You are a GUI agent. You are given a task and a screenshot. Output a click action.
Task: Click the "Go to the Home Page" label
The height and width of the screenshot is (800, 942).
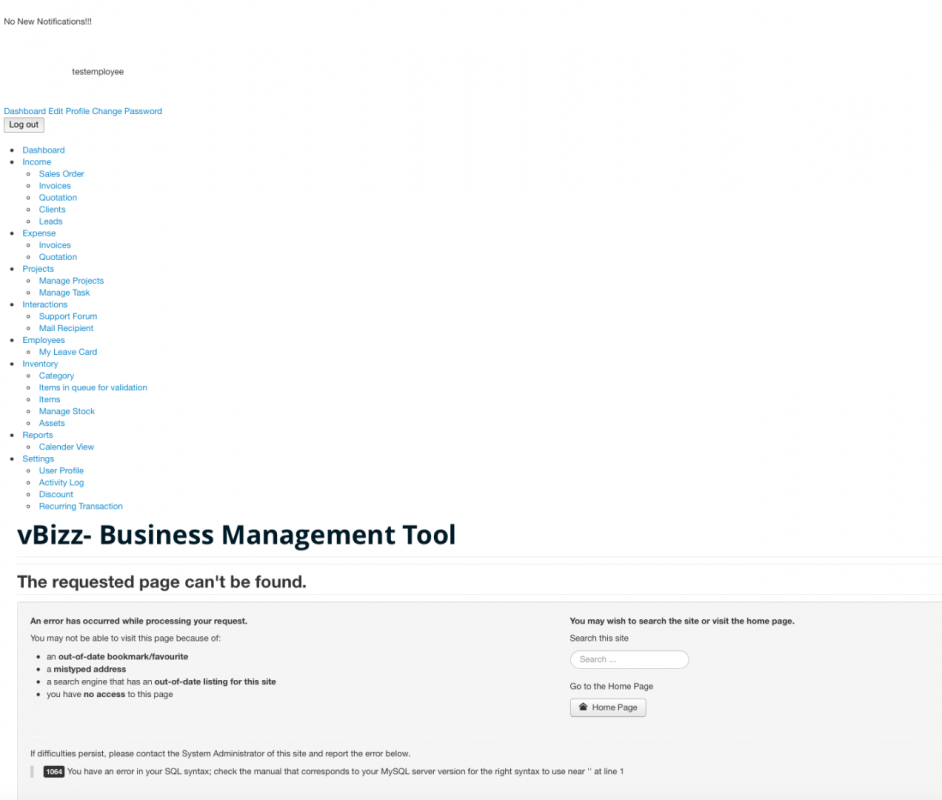coord(611,686)
